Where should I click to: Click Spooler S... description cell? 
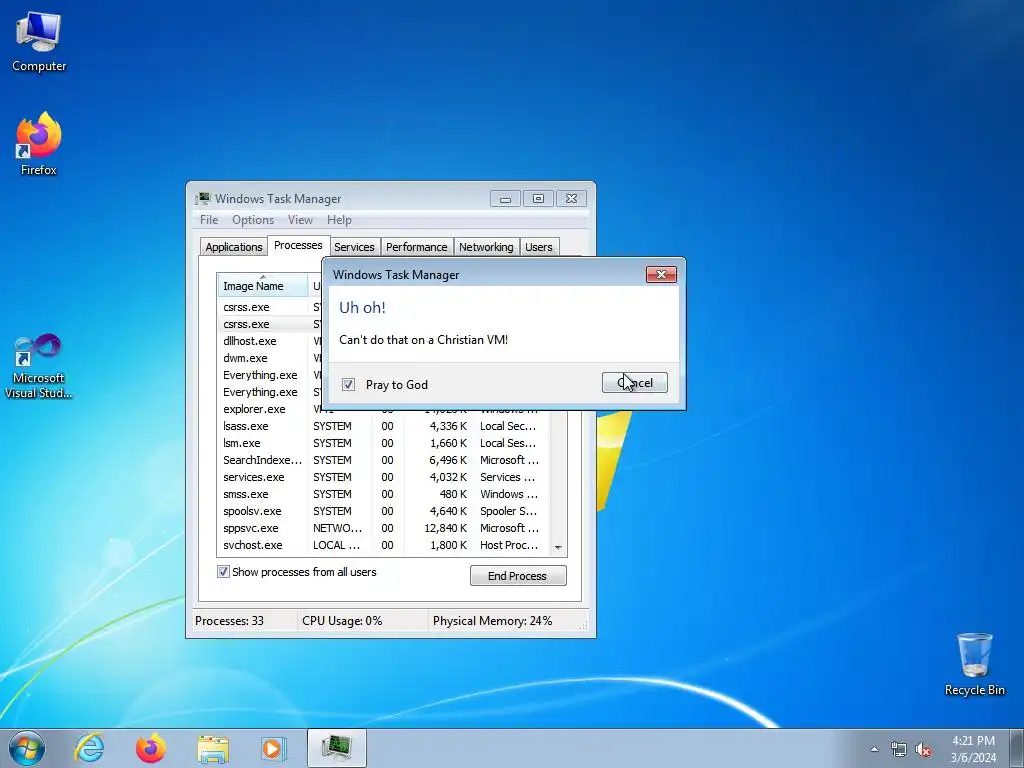point(509,511)
